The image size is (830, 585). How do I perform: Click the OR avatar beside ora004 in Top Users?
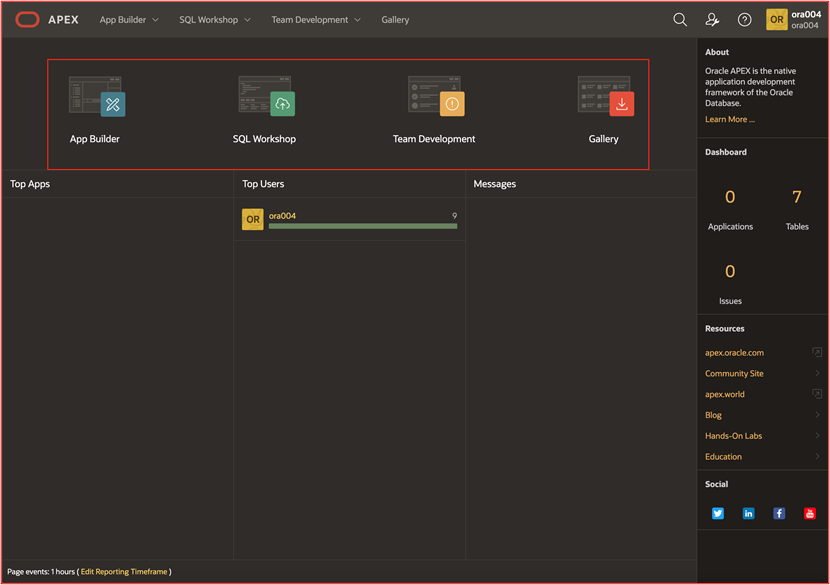tap(252, 219)
